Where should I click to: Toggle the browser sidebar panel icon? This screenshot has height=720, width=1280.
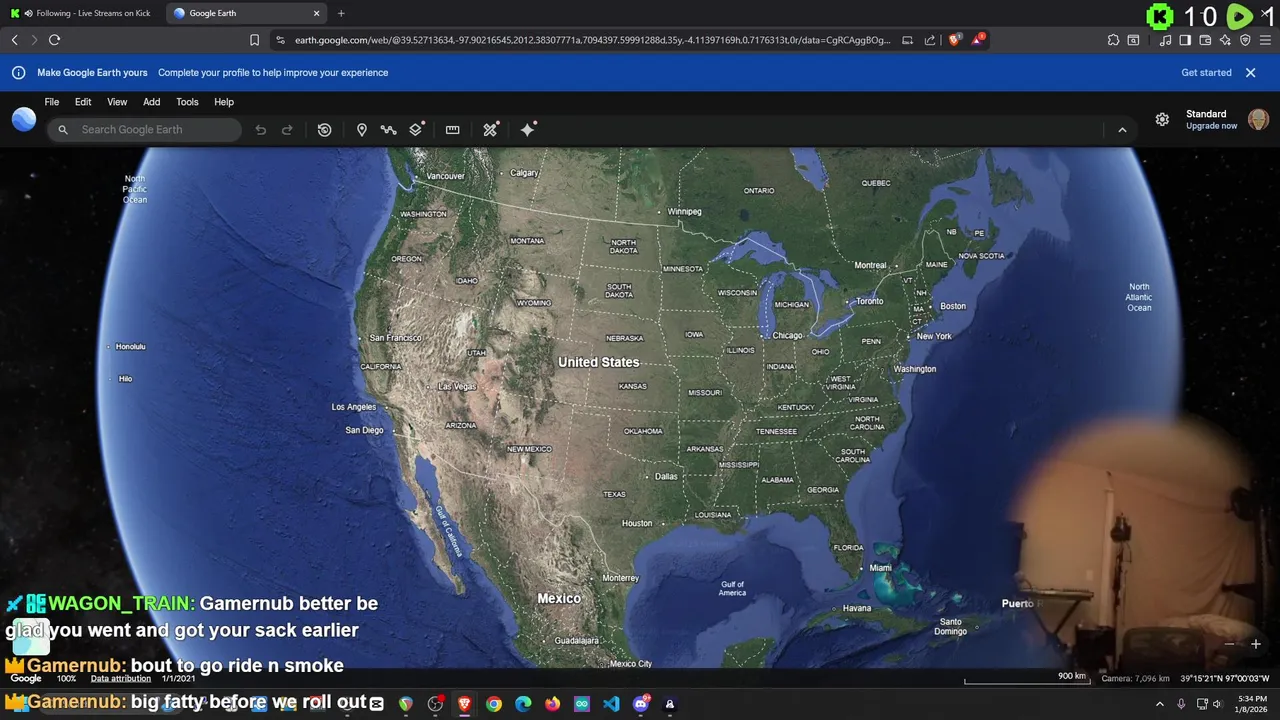(1185, 40)
